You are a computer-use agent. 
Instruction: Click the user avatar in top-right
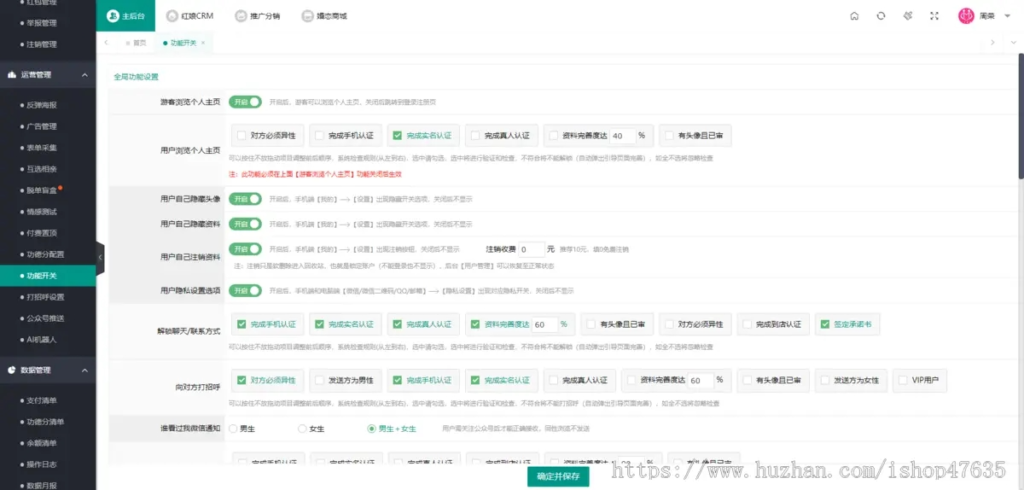(x=966, y=16)
